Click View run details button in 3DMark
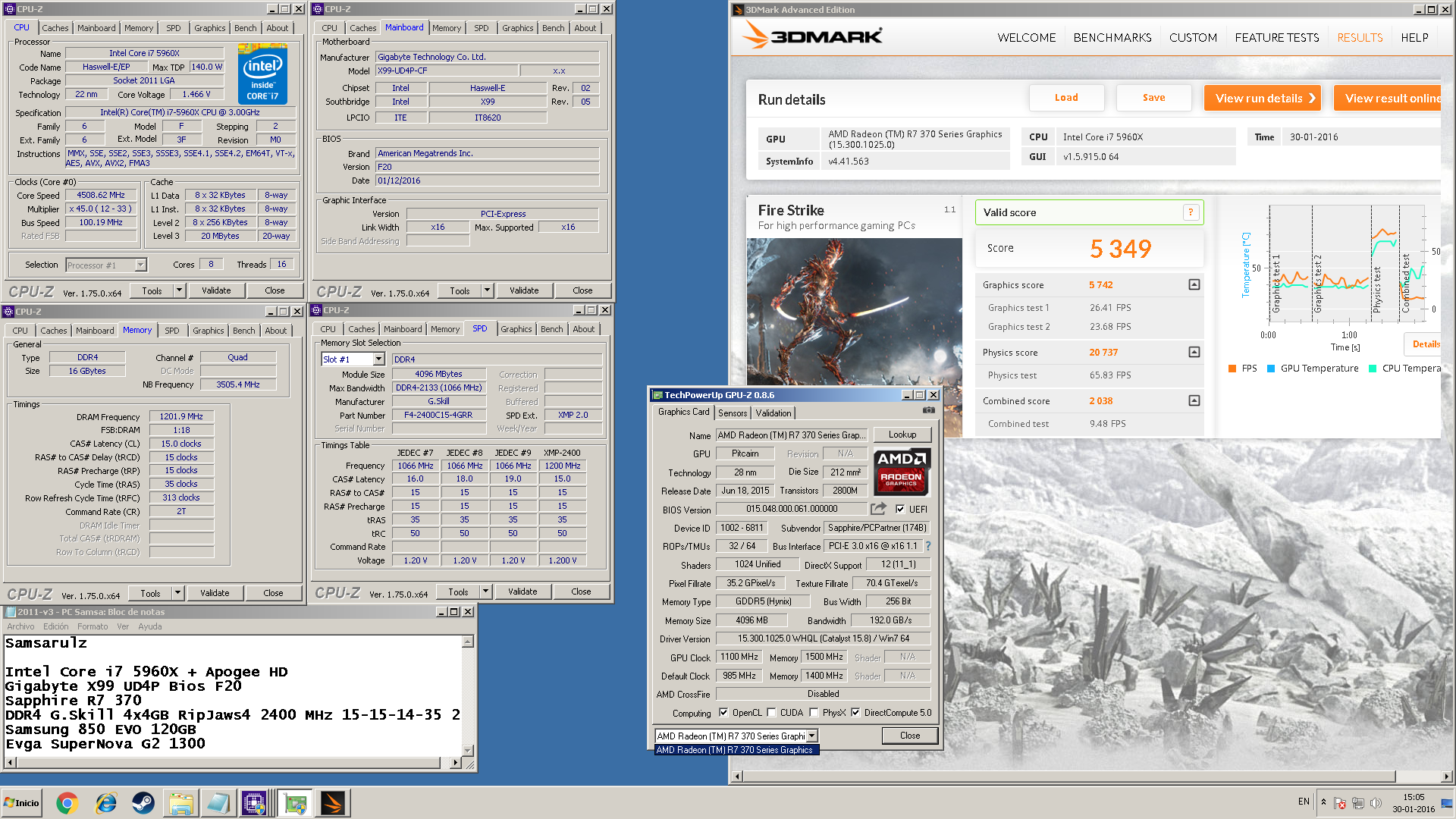The width and height of the screenshot is (1456, 819). pos(1263,98)
